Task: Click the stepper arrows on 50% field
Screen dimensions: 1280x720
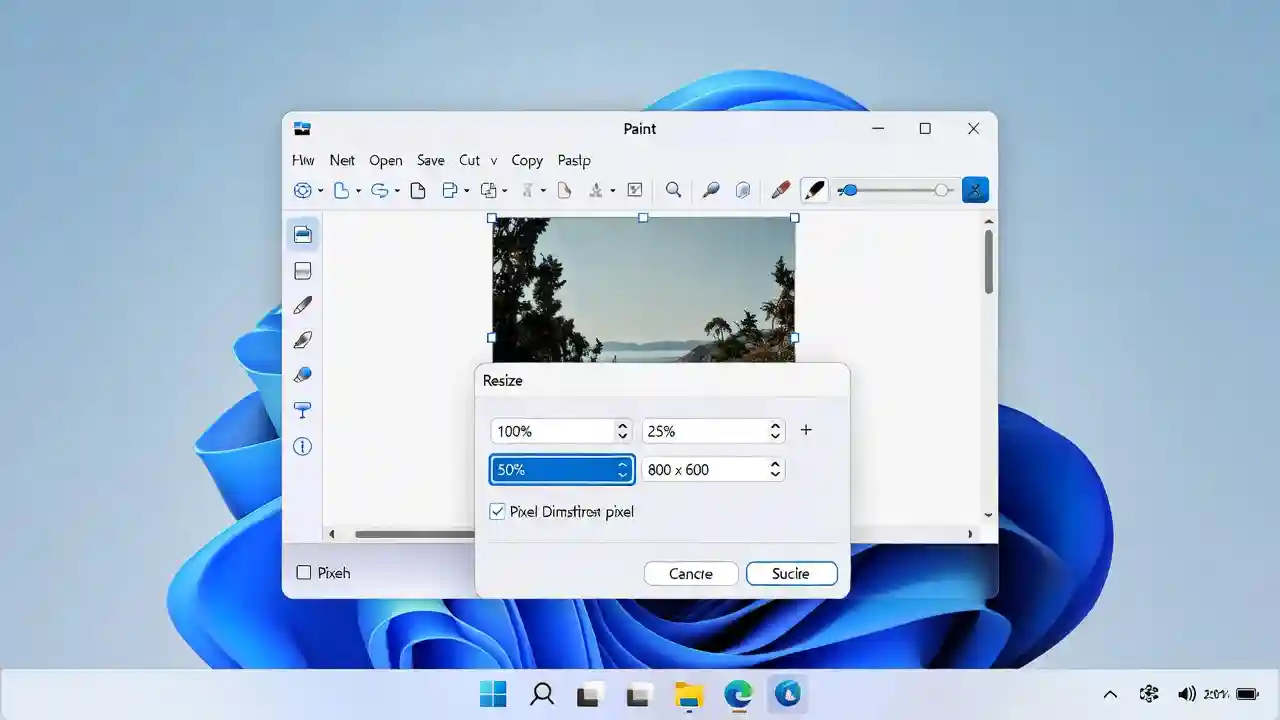Action: click(622, 469)
